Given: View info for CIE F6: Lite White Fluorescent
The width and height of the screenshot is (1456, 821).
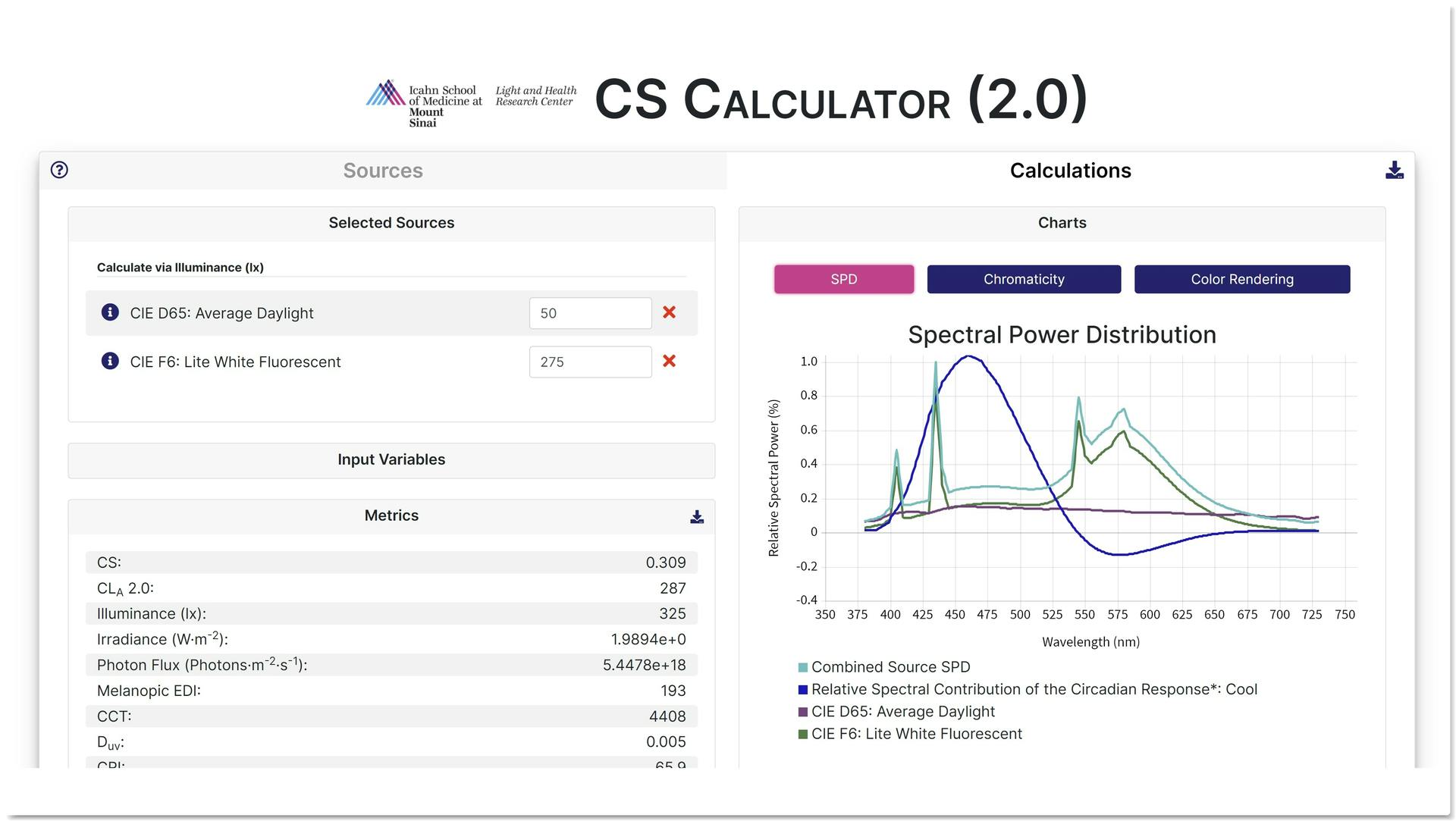Looking at the screenshot, I should 108,362.
